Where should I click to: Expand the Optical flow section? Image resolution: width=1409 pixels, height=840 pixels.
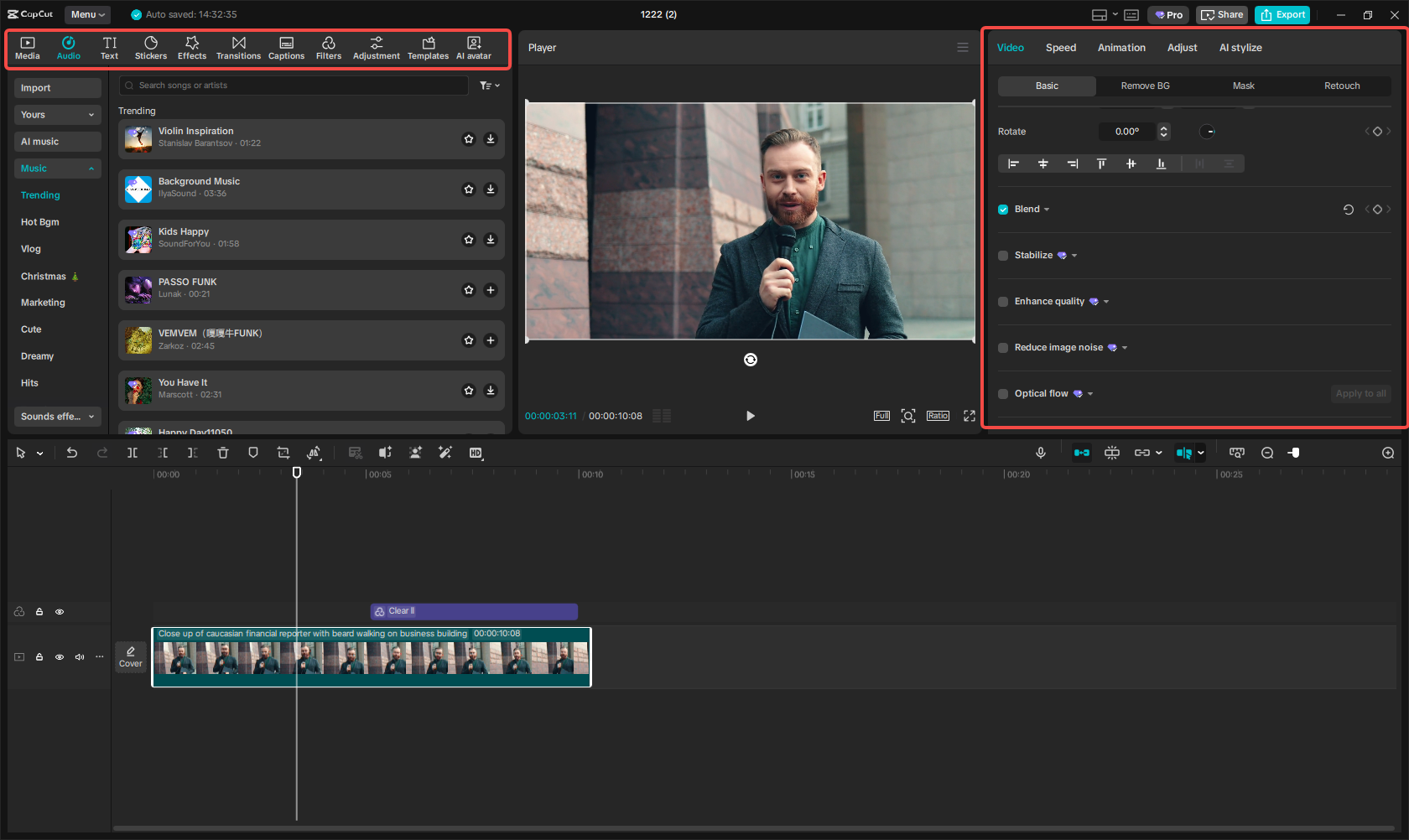(1089, 393)
